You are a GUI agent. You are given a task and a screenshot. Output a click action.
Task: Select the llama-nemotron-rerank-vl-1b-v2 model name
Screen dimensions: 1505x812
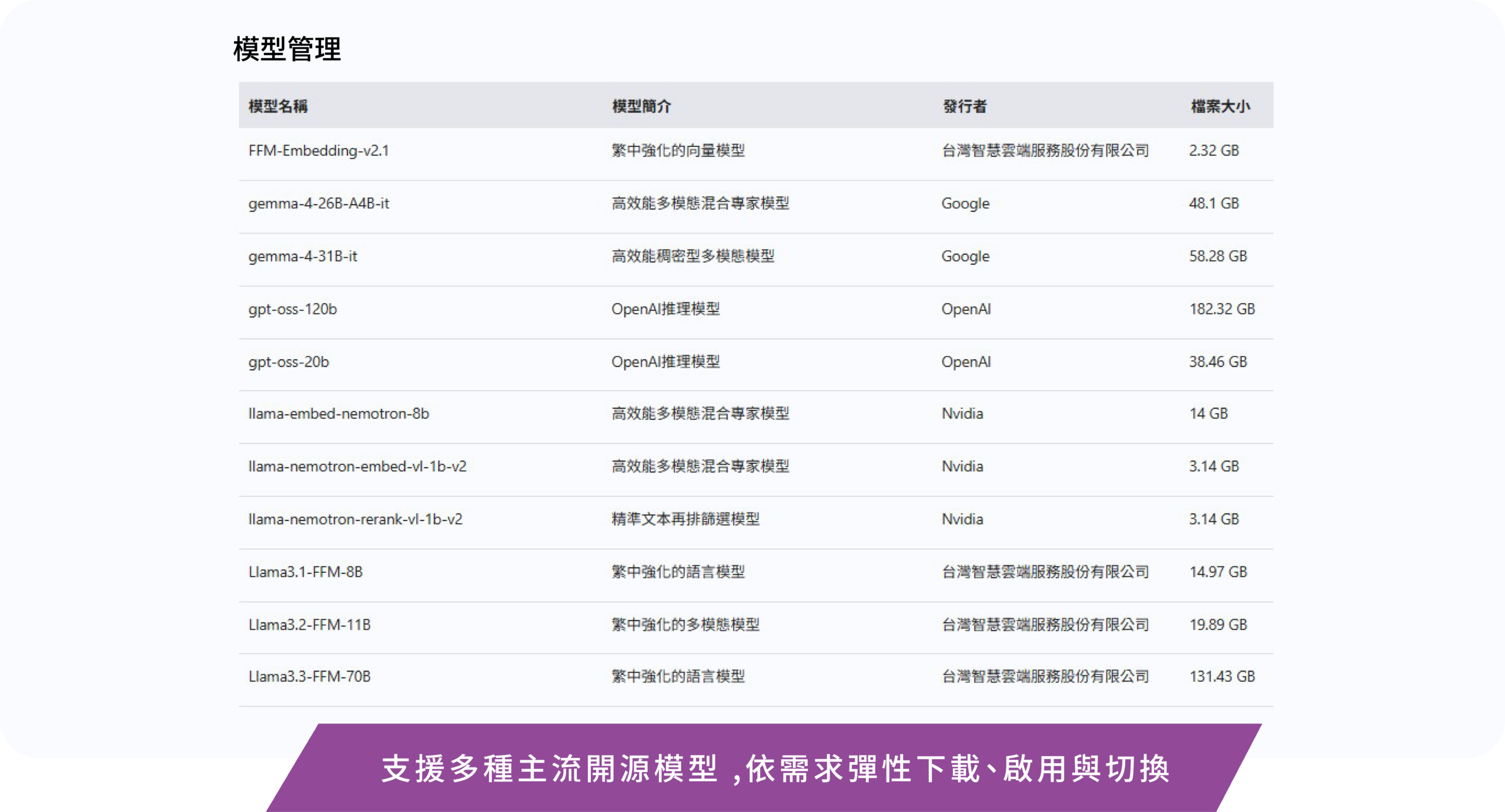point(355,519)
